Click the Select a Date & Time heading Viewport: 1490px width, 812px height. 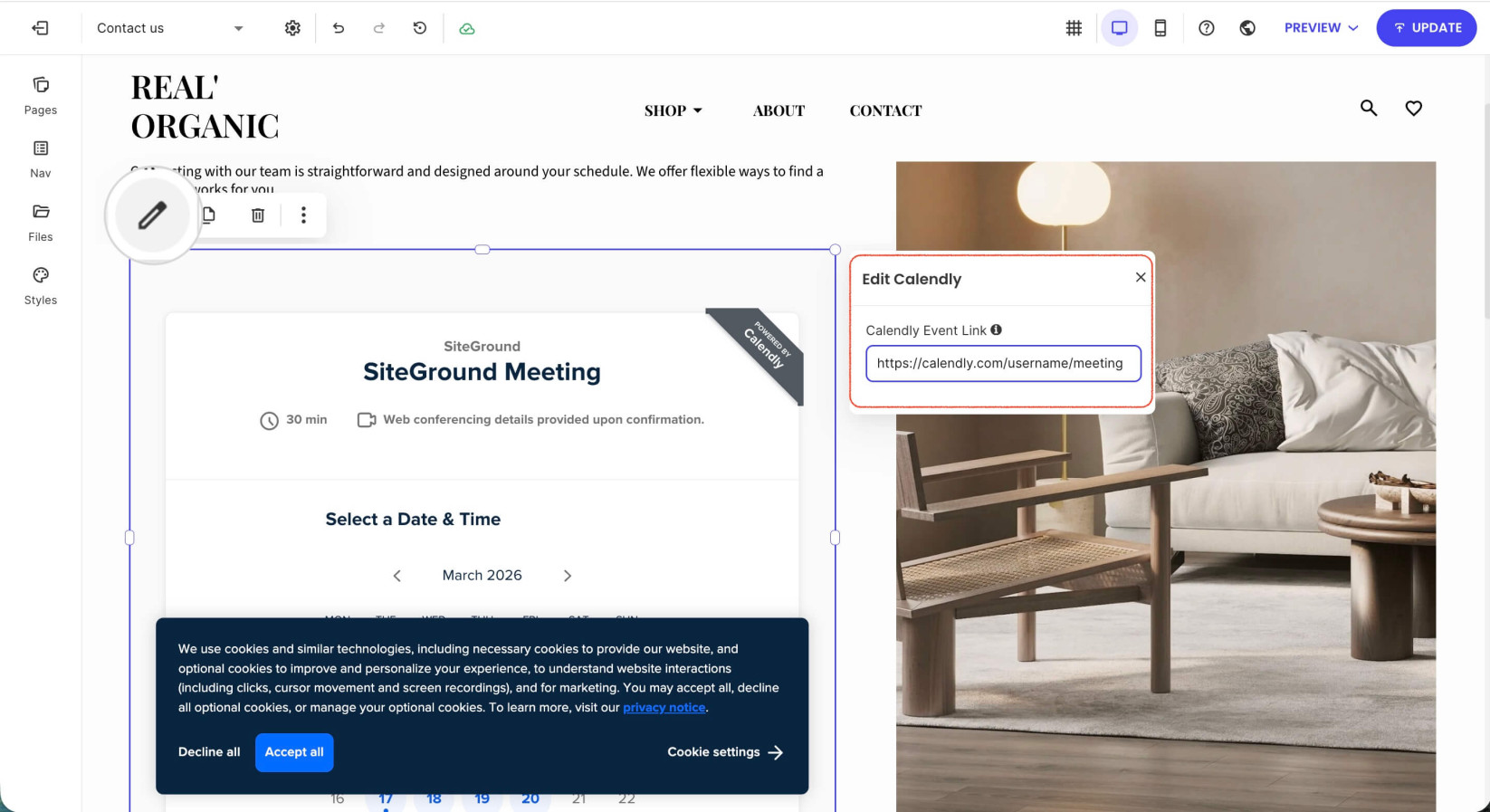pyautogui.click(x=413, y=520)
